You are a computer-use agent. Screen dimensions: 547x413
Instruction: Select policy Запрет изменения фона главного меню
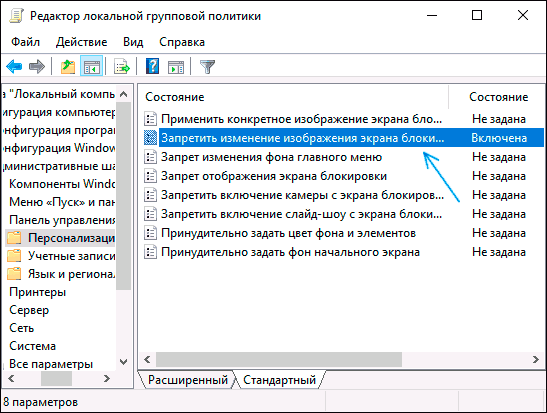coord(271,157)
